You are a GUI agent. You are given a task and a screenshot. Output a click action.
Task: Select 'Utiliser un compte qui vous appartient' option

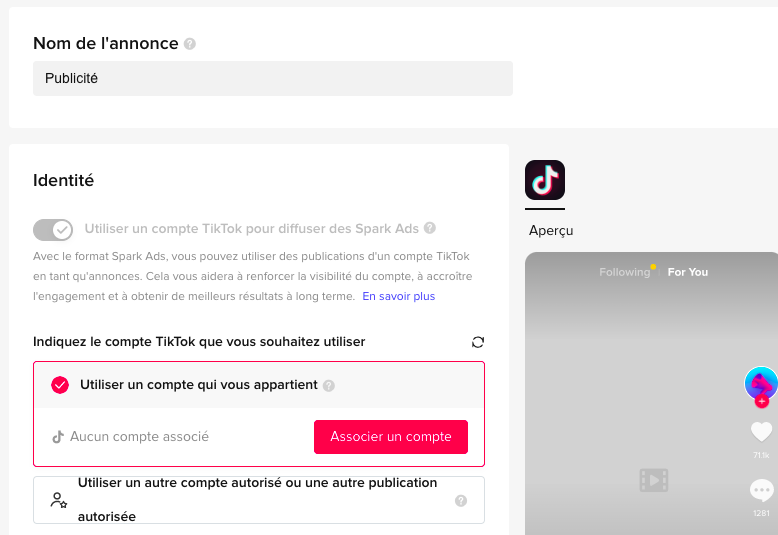[x=60, y=385]
